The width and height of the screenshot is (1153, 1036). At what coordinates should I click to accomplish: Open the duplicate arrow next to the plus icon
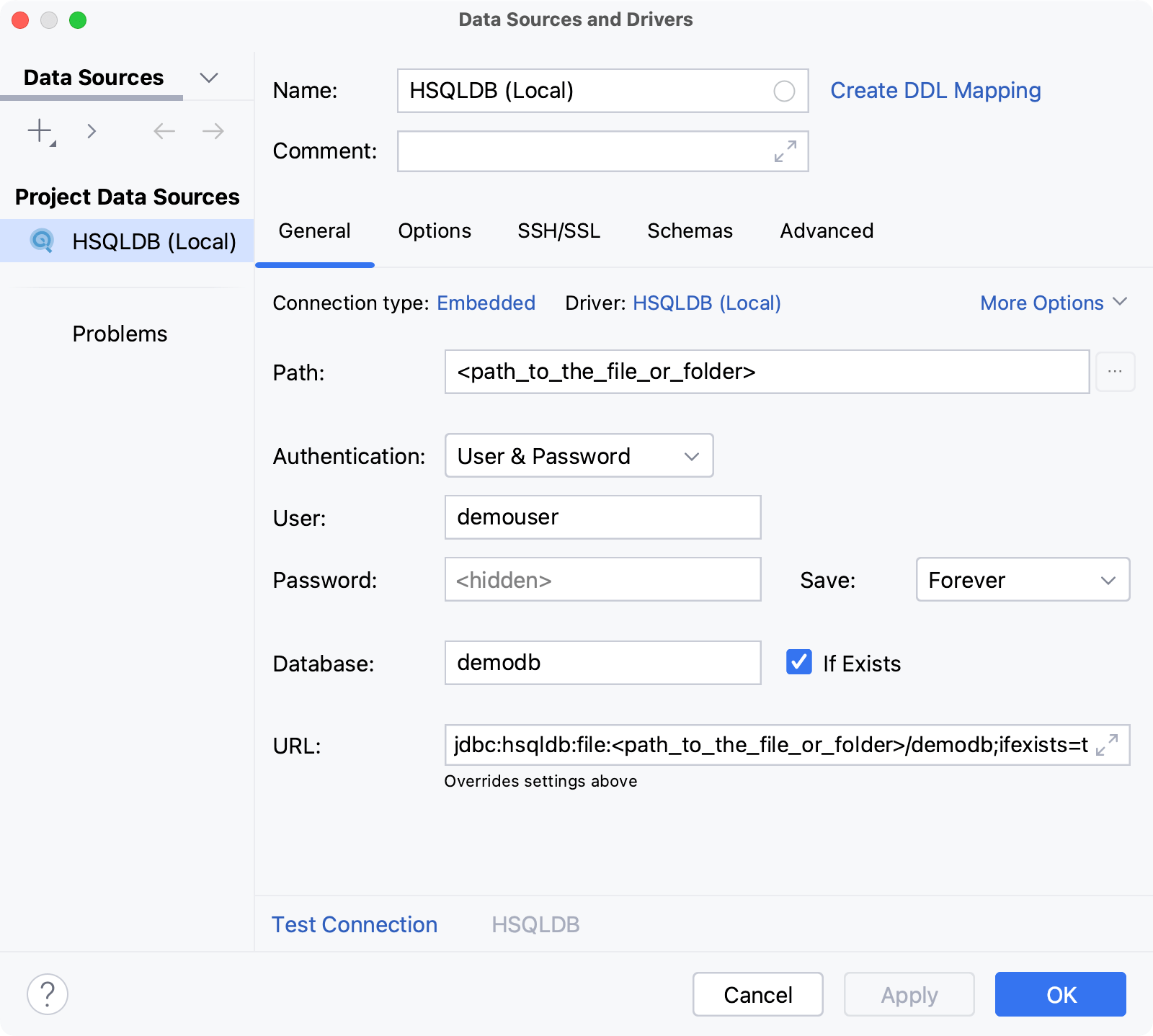coord(92,131)
